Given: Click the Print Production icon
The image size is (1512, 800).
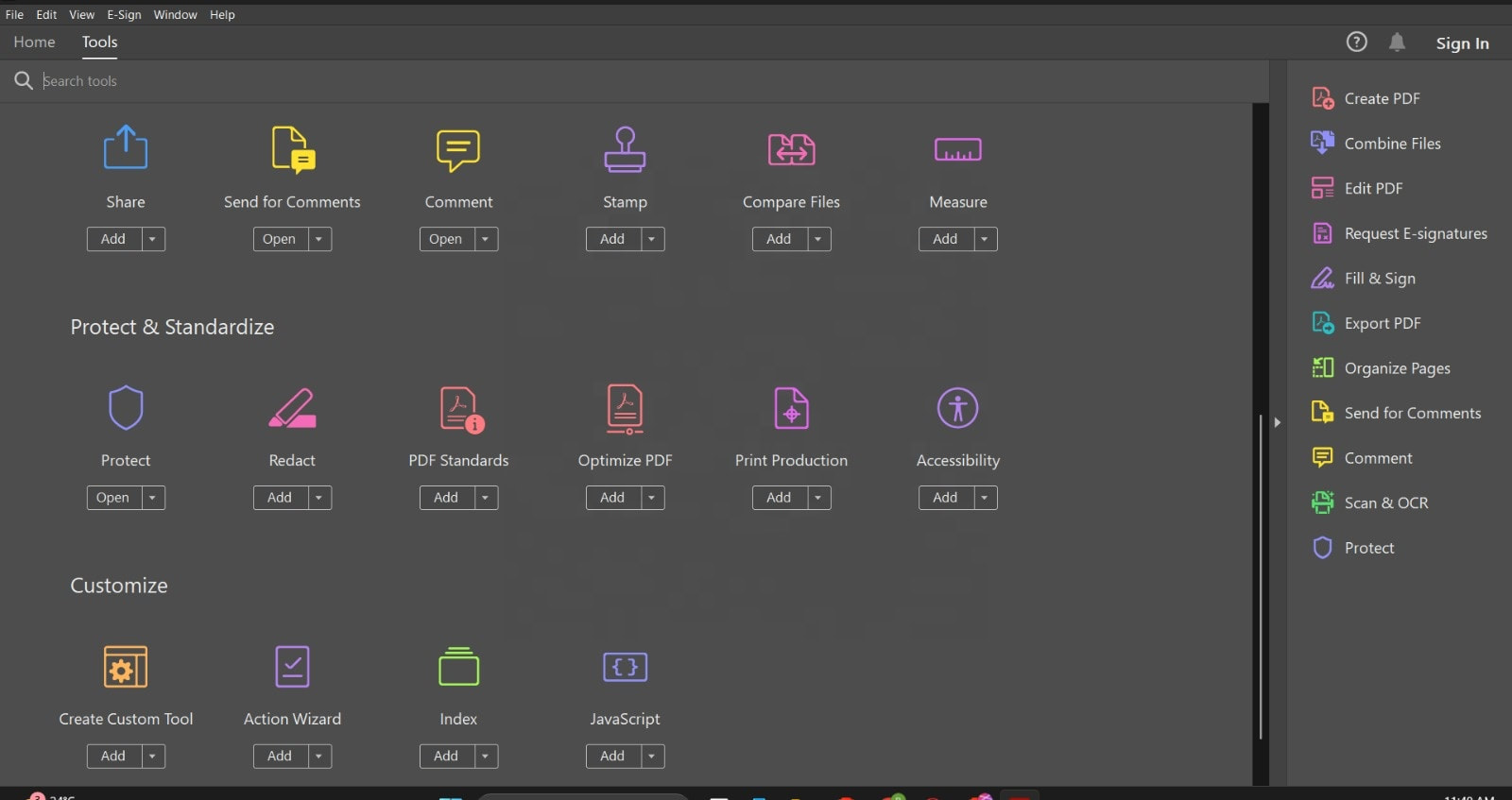Looking at the screenshot, I should point(791,408).
